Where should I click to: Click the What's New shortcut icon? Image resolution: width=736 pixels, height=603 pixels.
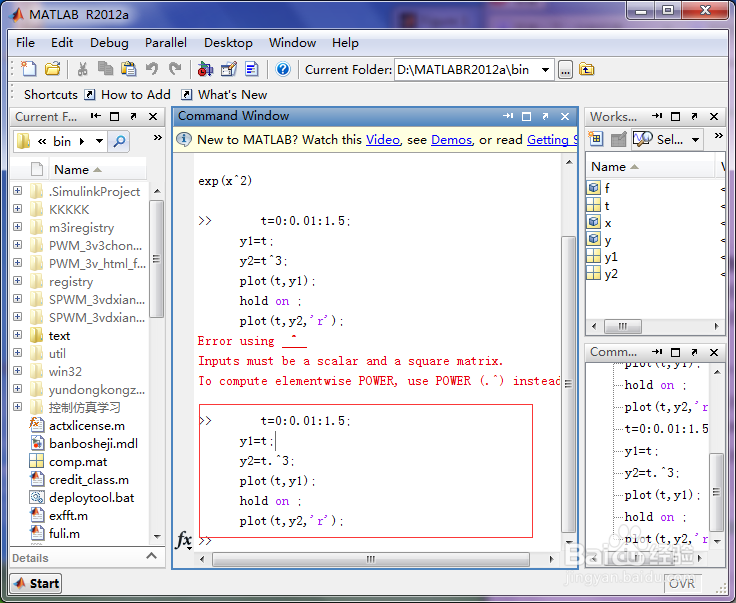186,95
